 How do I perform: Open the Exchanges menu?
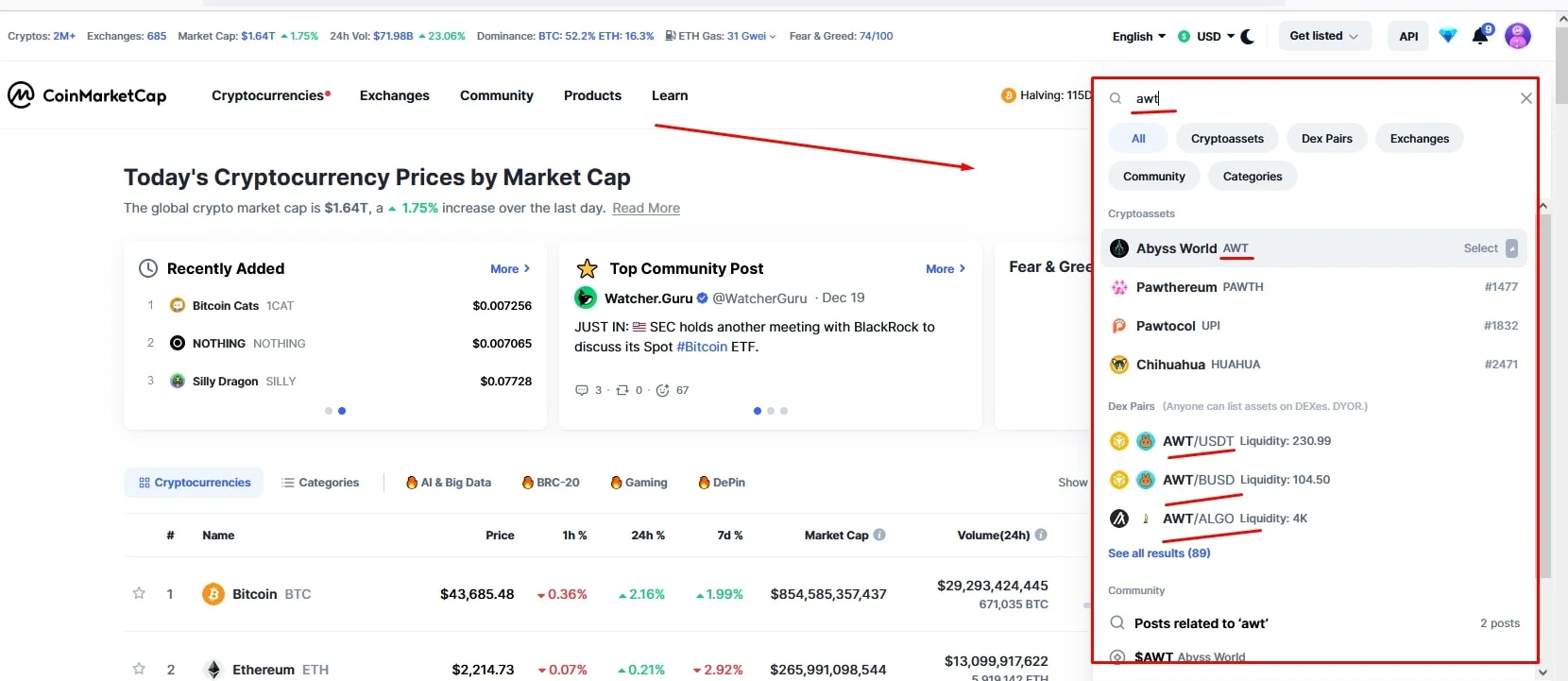[x=395, y=95]
